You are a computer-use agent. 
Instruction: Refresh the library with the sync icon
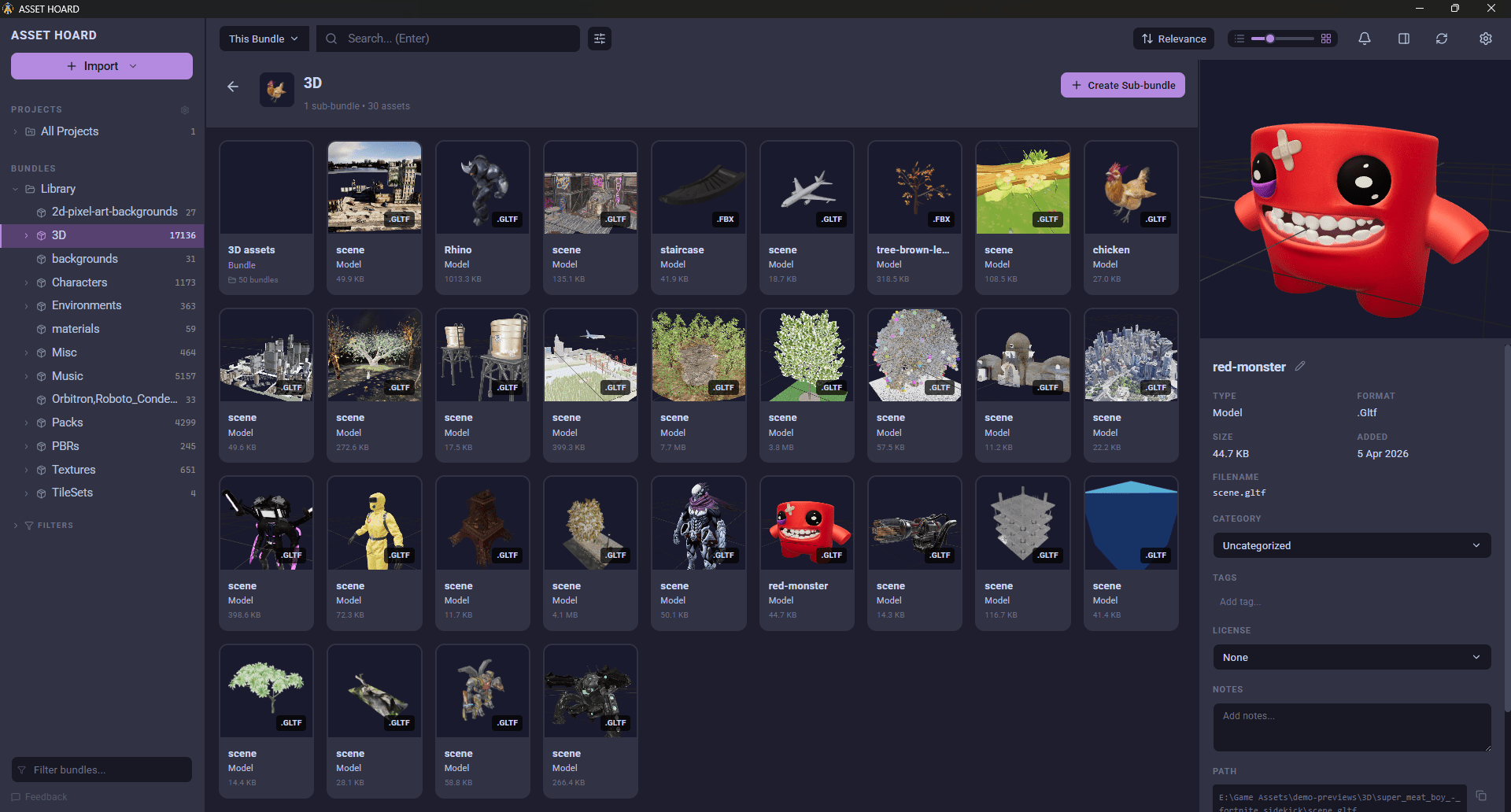1442,38
